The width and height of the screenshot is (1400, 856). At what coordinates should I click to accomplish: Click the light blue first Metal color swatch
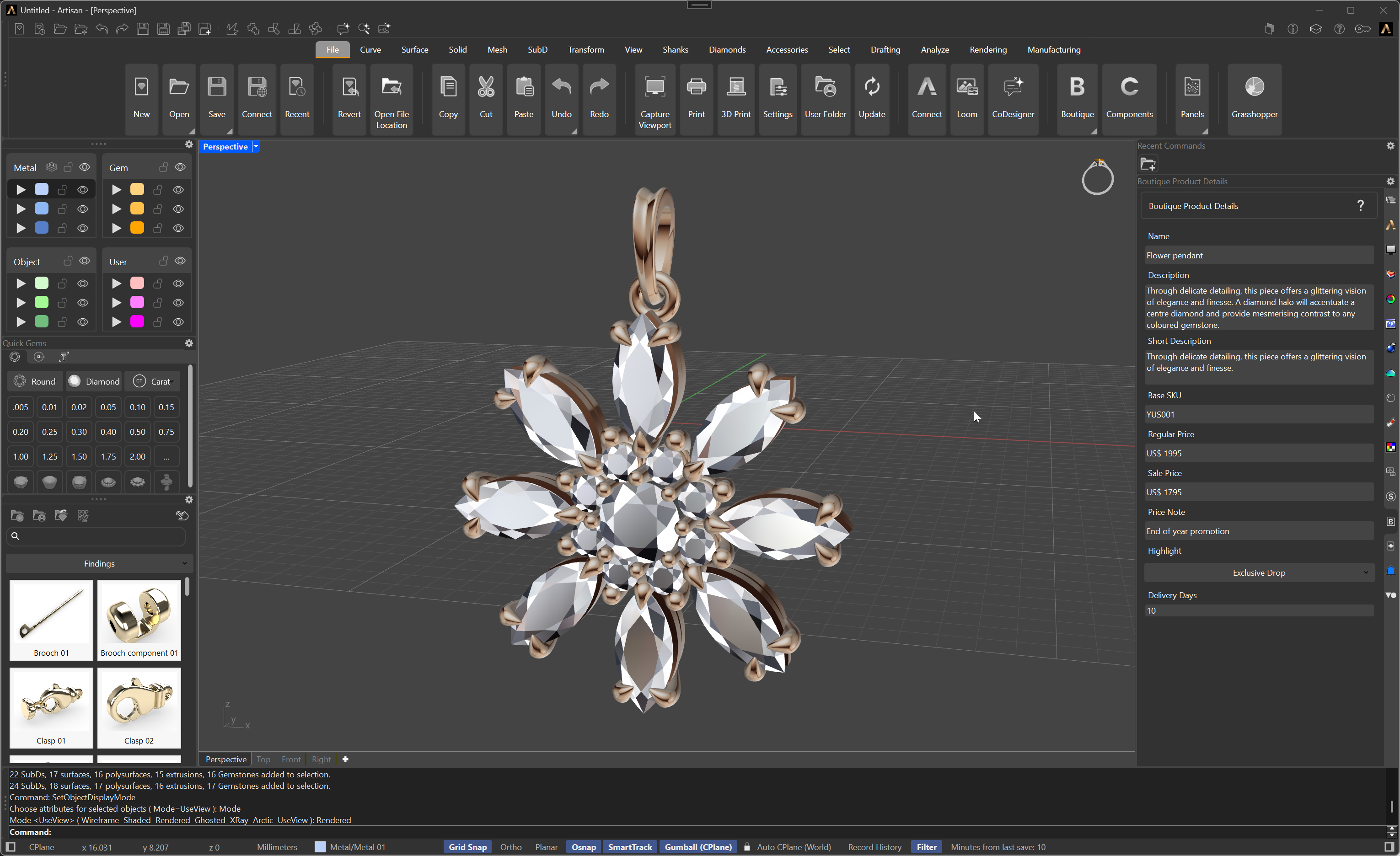coord(42,189)
